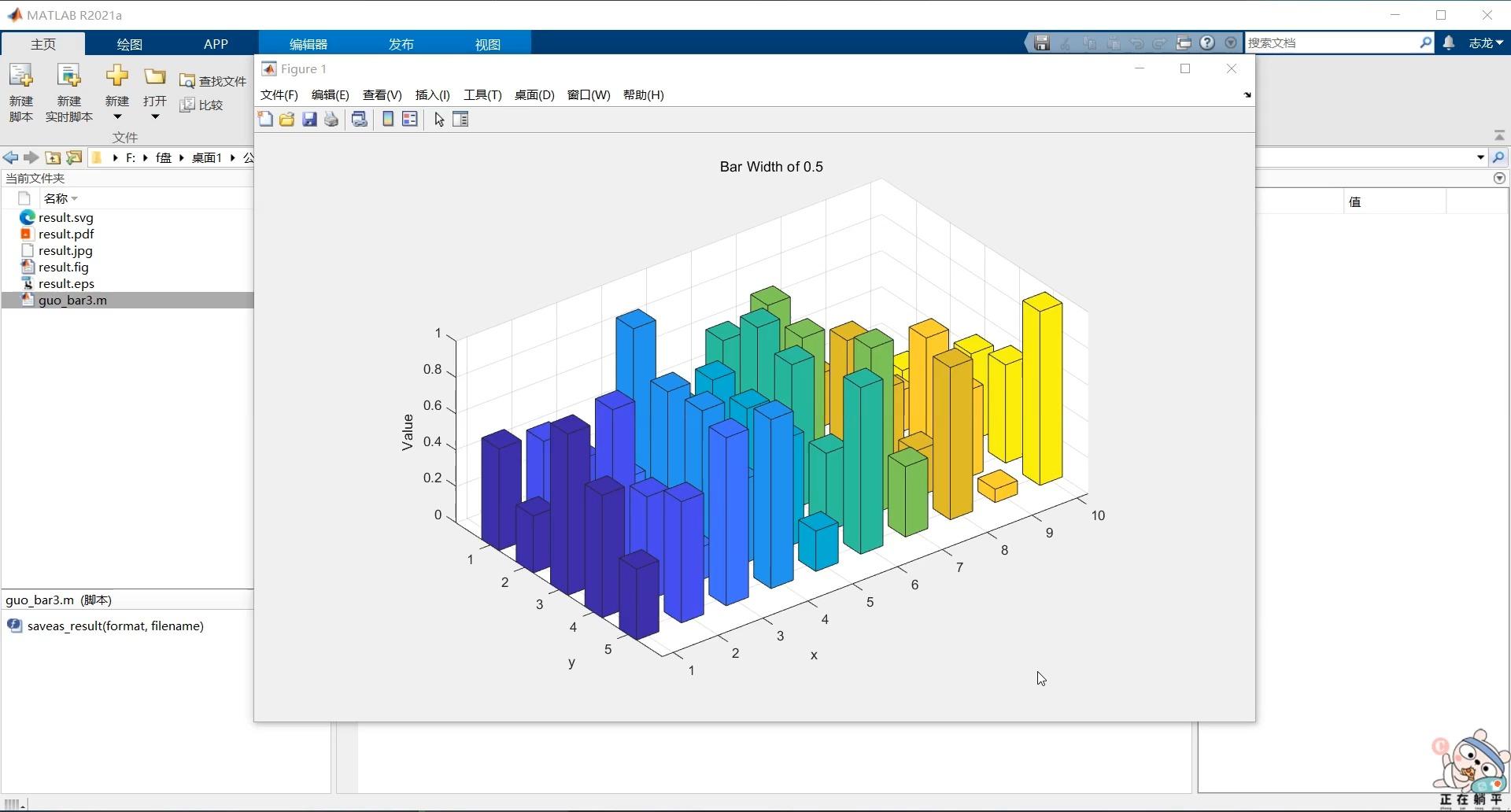The height and width of the screenshot is (812, 1511).
Task: Open Figure 窗口(W) menu
Action: 589,94
